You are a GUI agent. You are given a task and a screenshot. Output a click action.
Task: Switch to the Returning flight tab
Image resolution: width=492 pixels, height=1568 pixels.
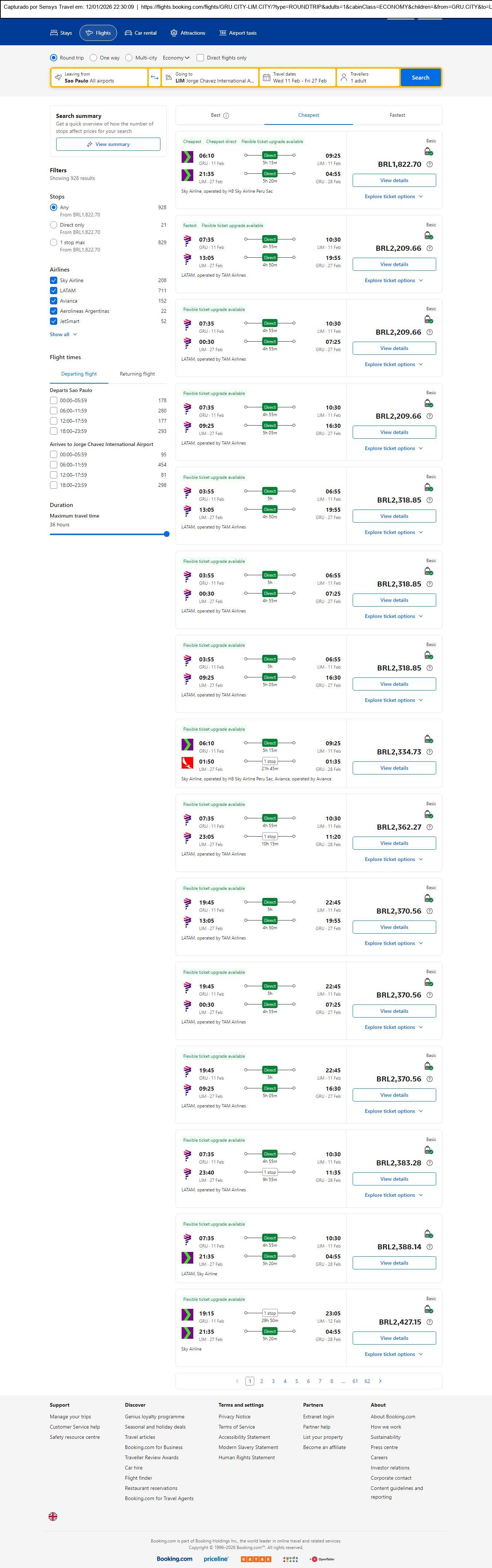137,374
